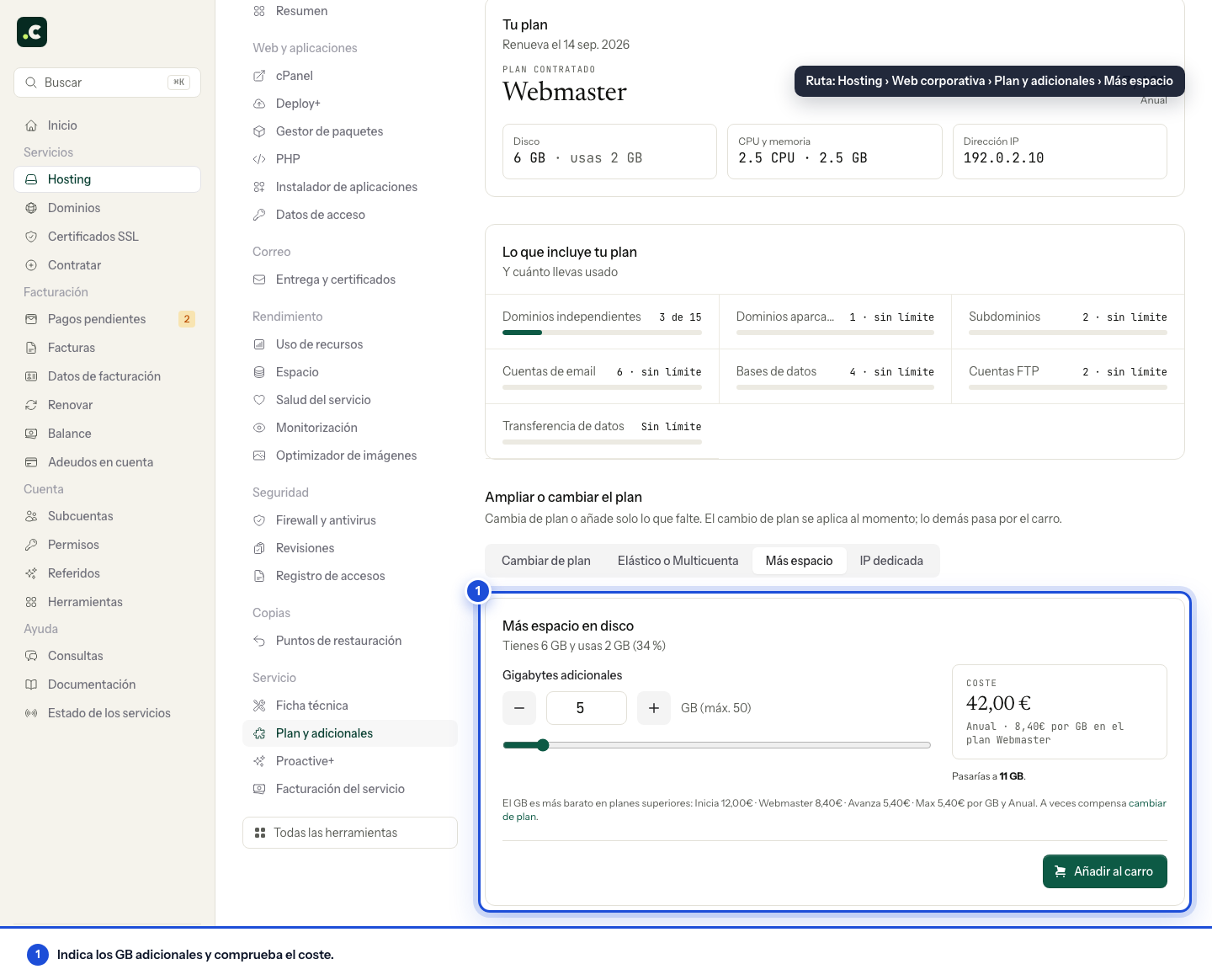Open Datos de facturación in sidebar
The height and width of the screenshot is (980, 1212).
point(107,376)
